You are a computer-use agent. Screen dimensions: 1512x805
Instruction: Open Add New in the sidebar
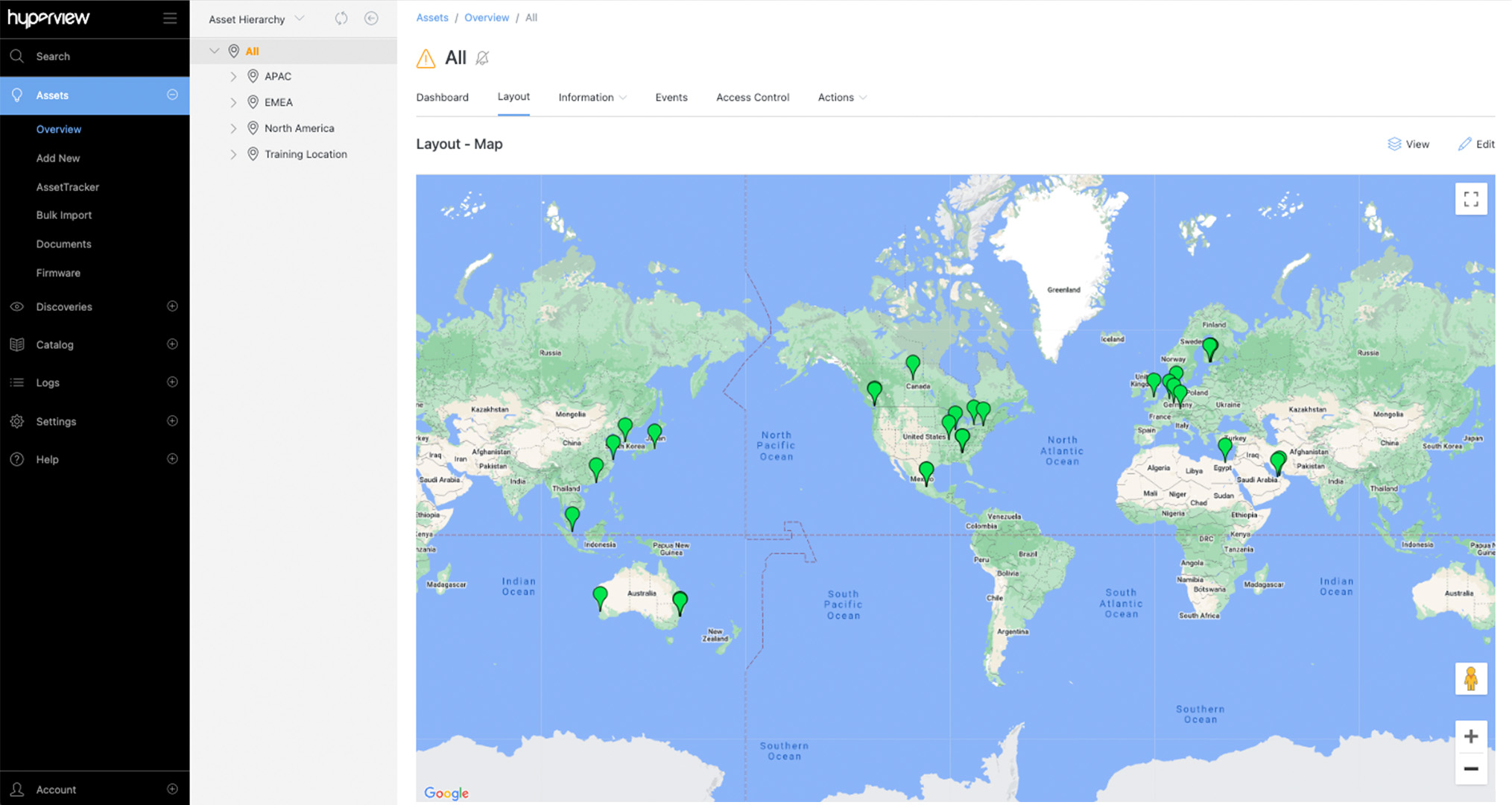pos(58,158)
